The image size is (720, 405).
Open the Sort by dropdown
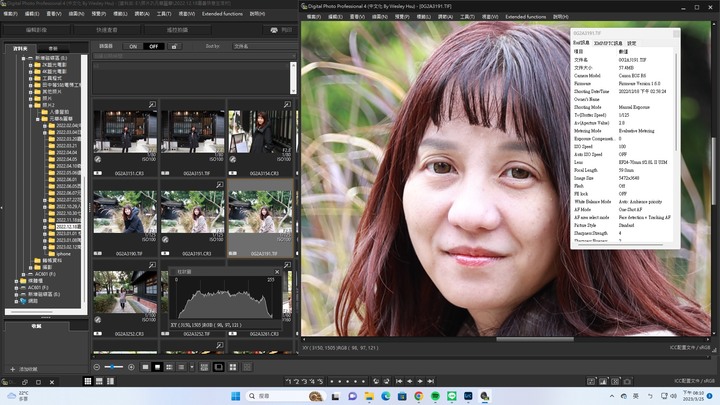[x=264, y=46]
